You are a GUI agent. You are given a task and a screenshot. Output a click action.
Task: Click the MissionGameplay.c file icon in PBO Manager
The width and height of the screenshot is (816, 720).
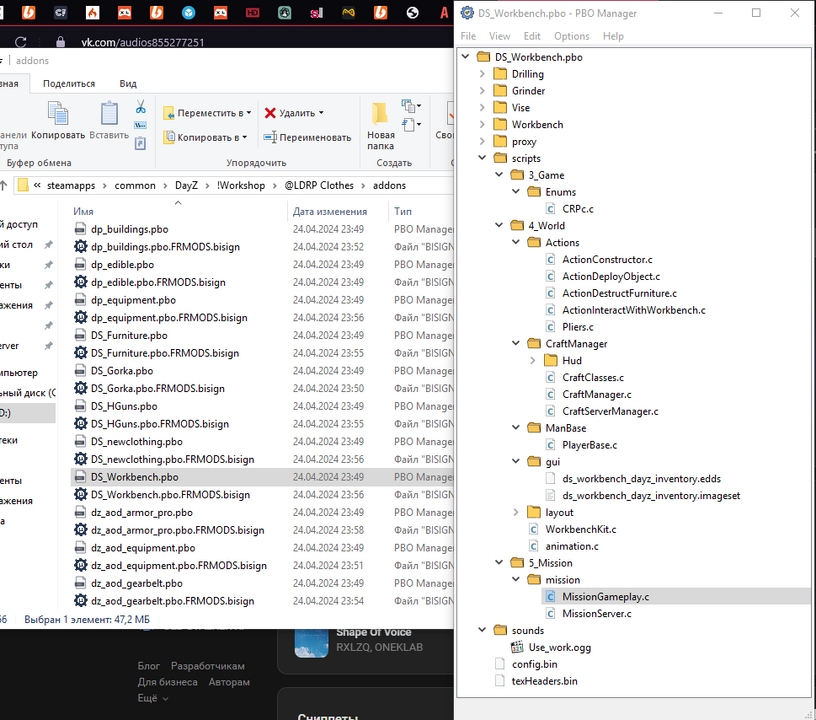550,597
